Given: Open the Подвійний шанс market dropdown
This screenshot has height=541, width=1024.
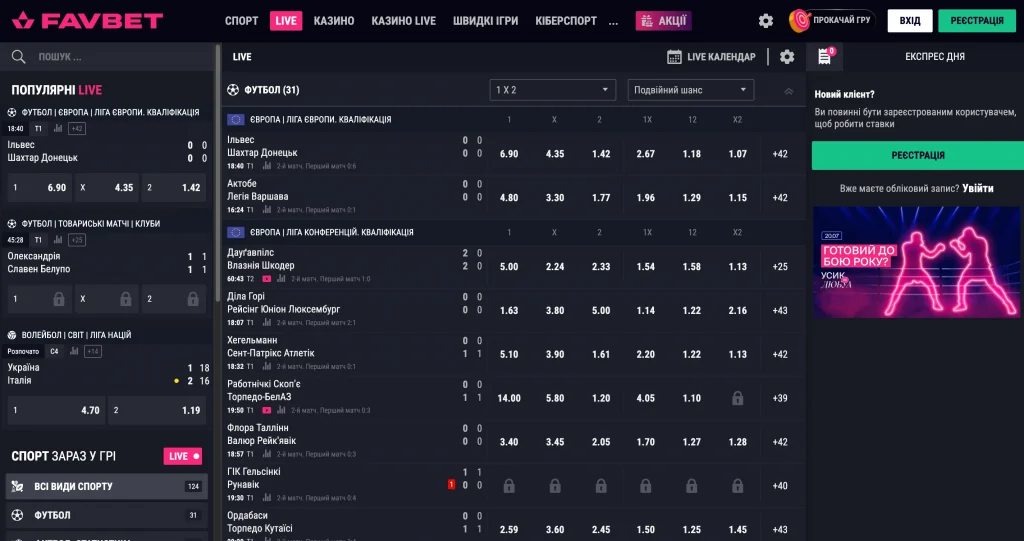Looking at the screenshot, I should pyautogui.click(x=690, y=90).
